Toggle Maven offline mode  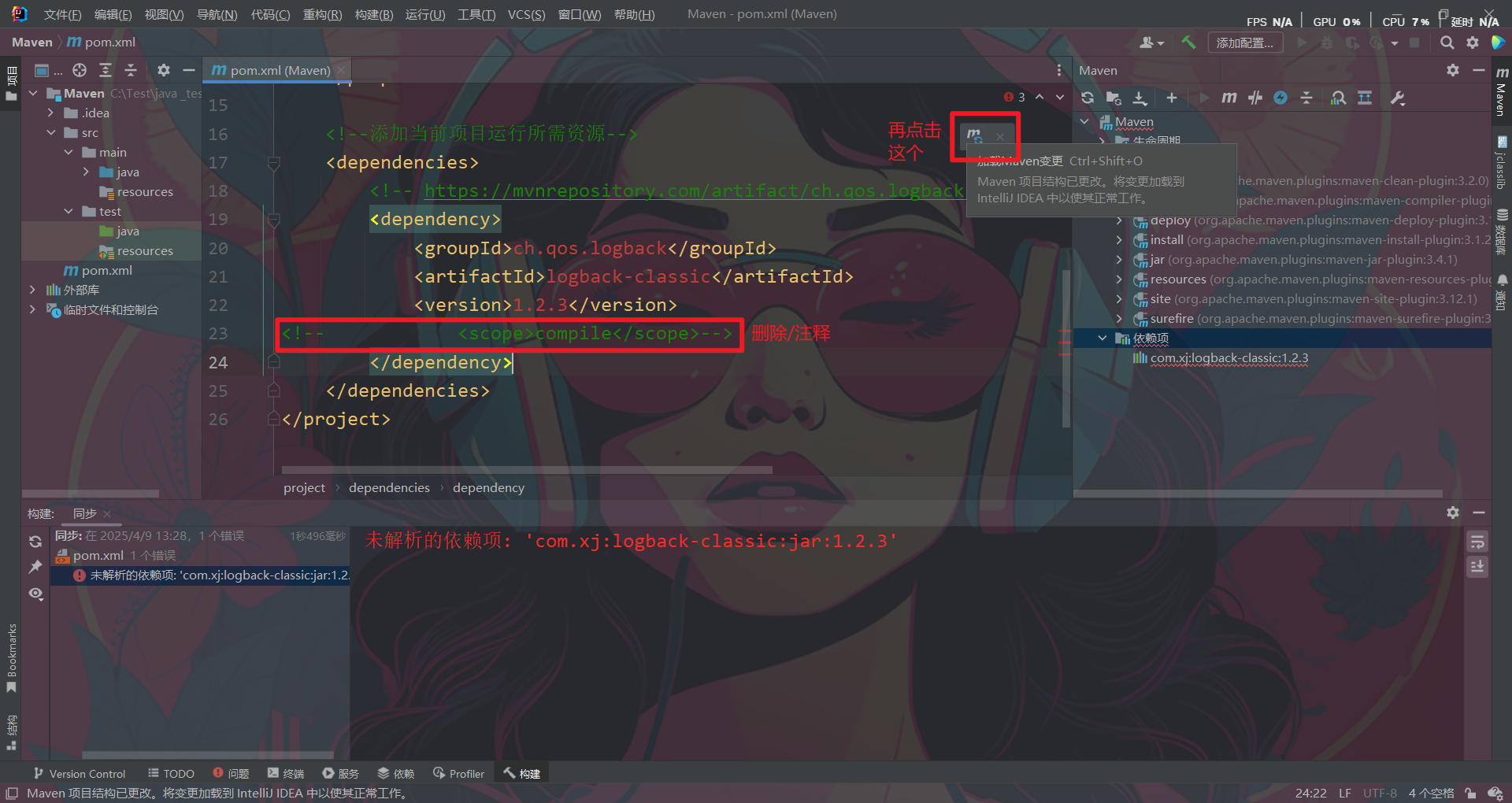1255,98
